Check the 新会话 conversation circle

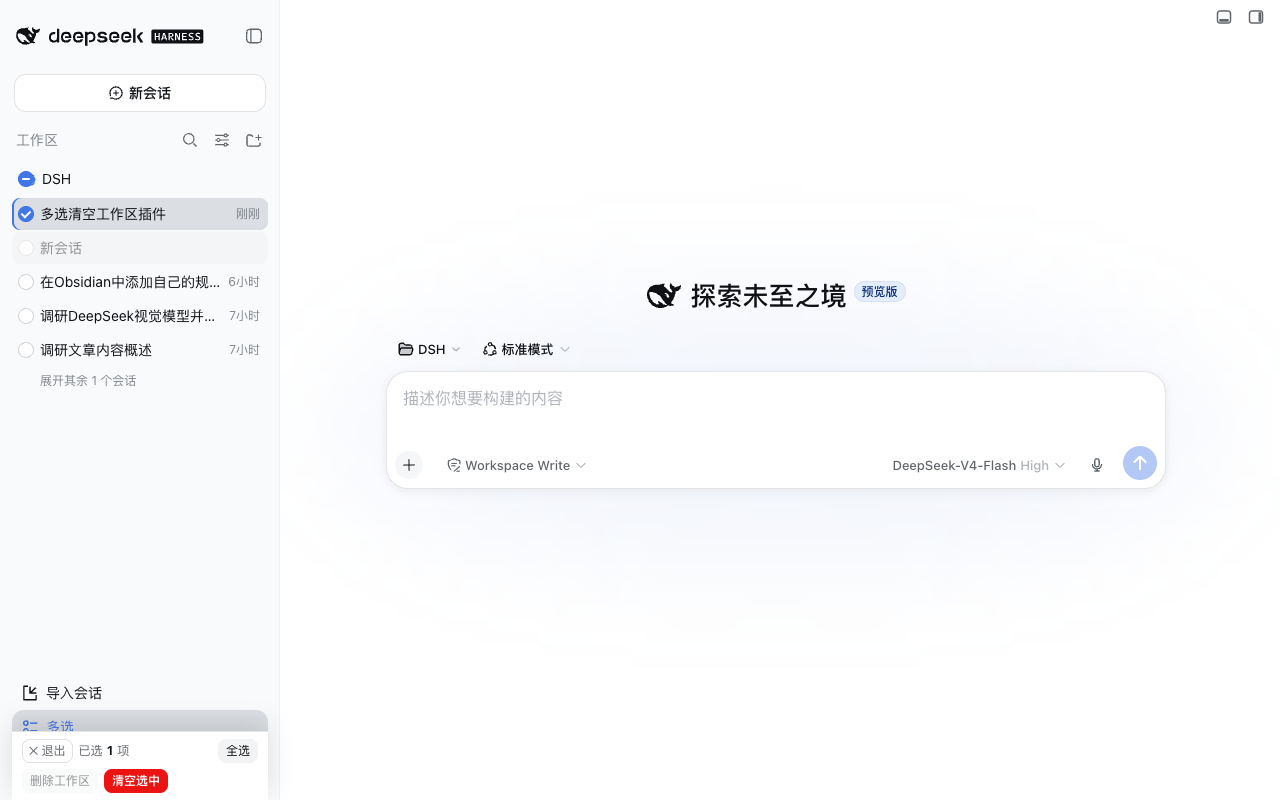click(x=26, y=248)
